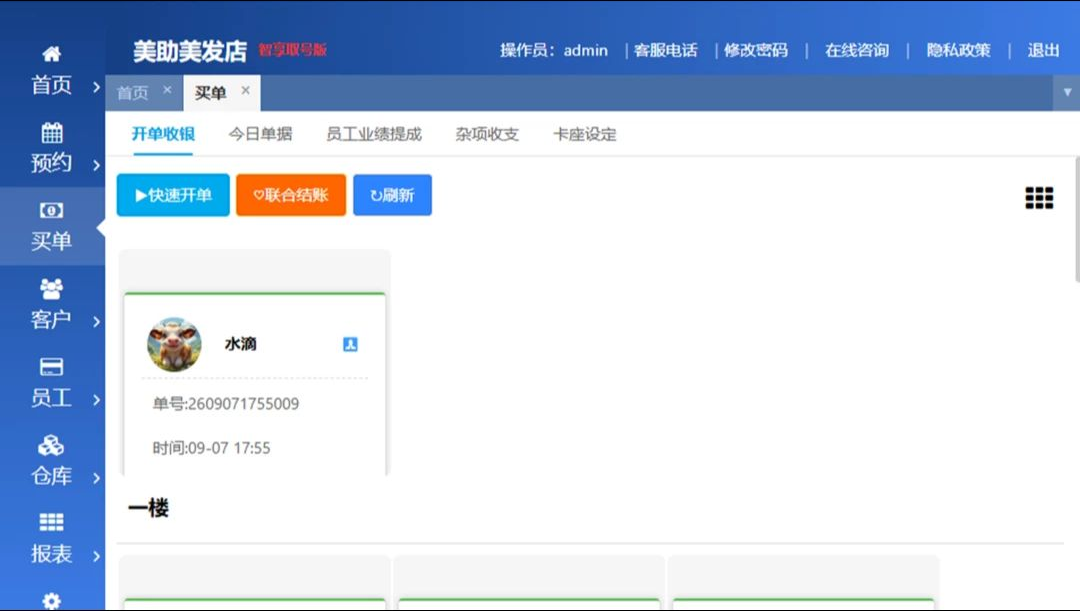This screenshot has width=1080, height=611.
Task: Expand the 仓库 sidebar chevron
Action: tap(96, 477)
